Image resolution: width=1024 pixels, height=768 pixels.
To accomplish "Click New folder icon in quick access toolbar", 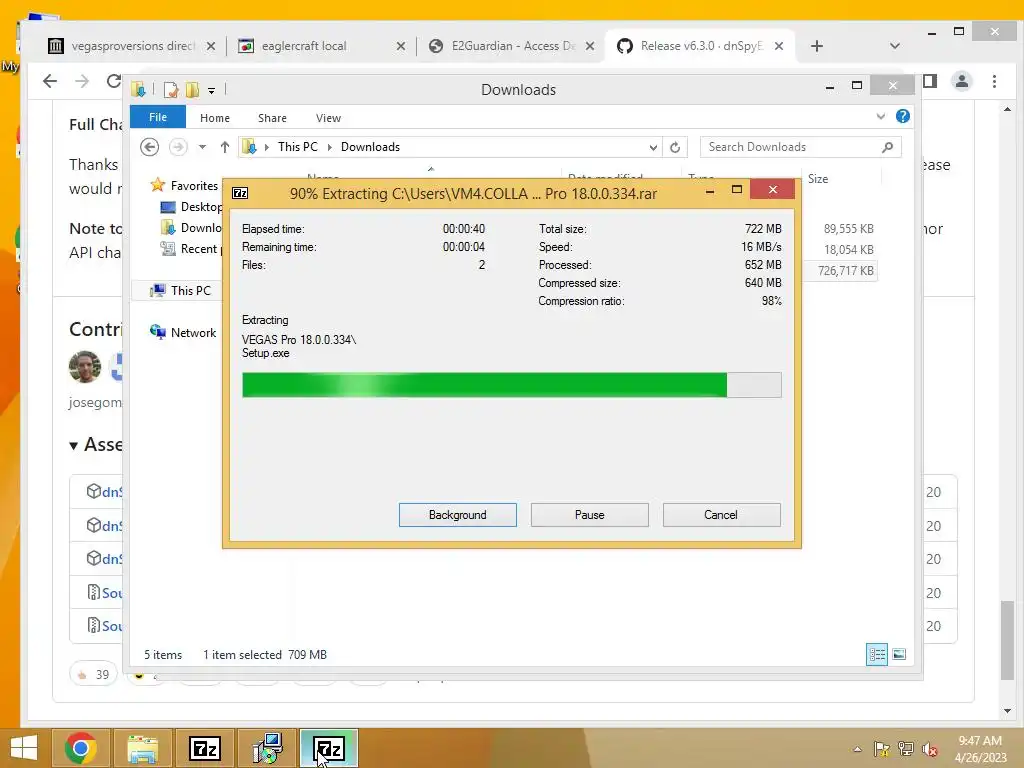I will 193,89.
